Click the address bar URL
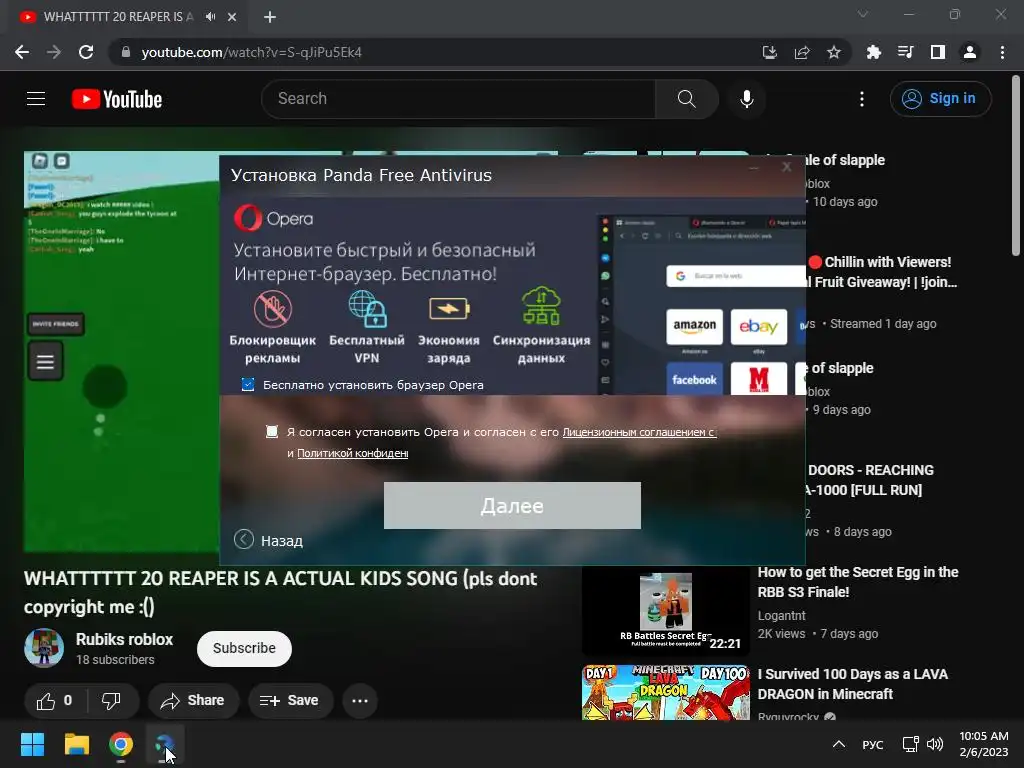Screen dimensions: 1024x768 pos(251,52)
